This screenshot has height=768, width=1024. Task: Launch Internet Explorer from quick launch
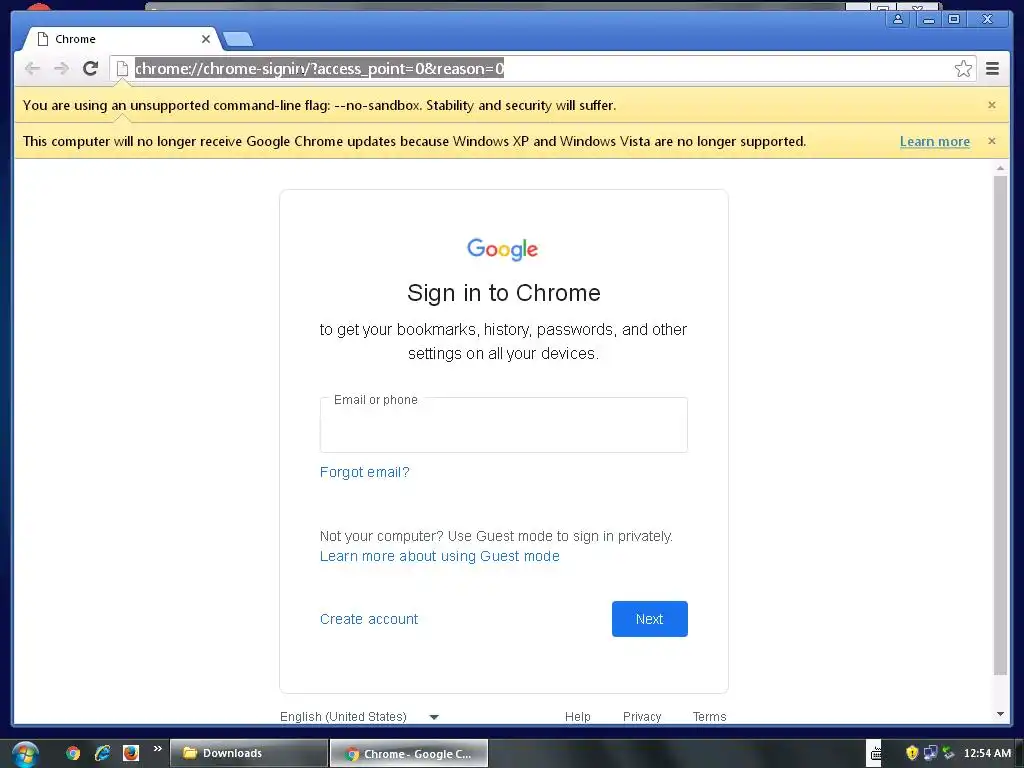coord(102,753)
